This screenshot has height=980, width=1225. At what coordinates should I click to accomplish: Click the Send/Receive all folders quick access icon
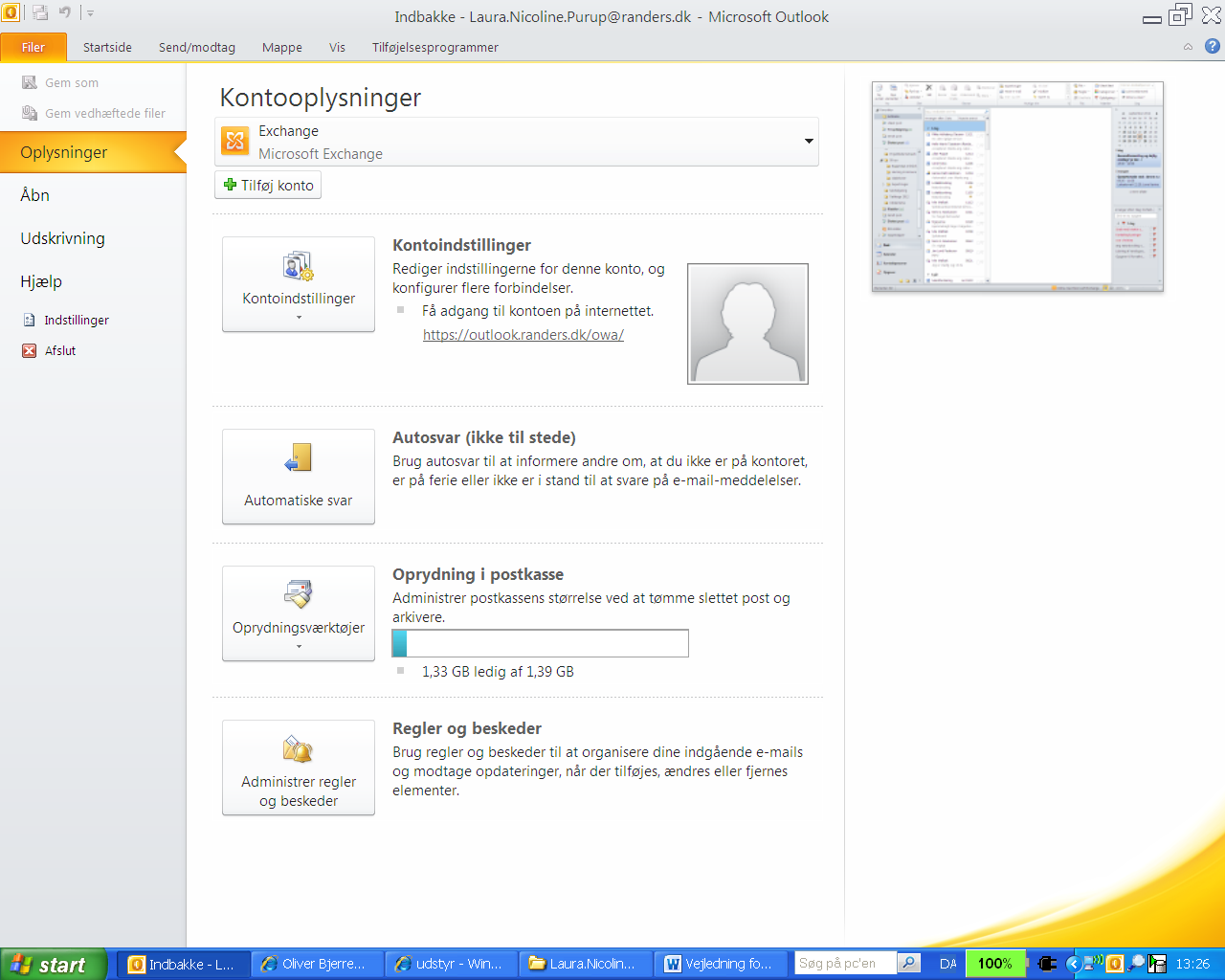[x=40, y=12]
